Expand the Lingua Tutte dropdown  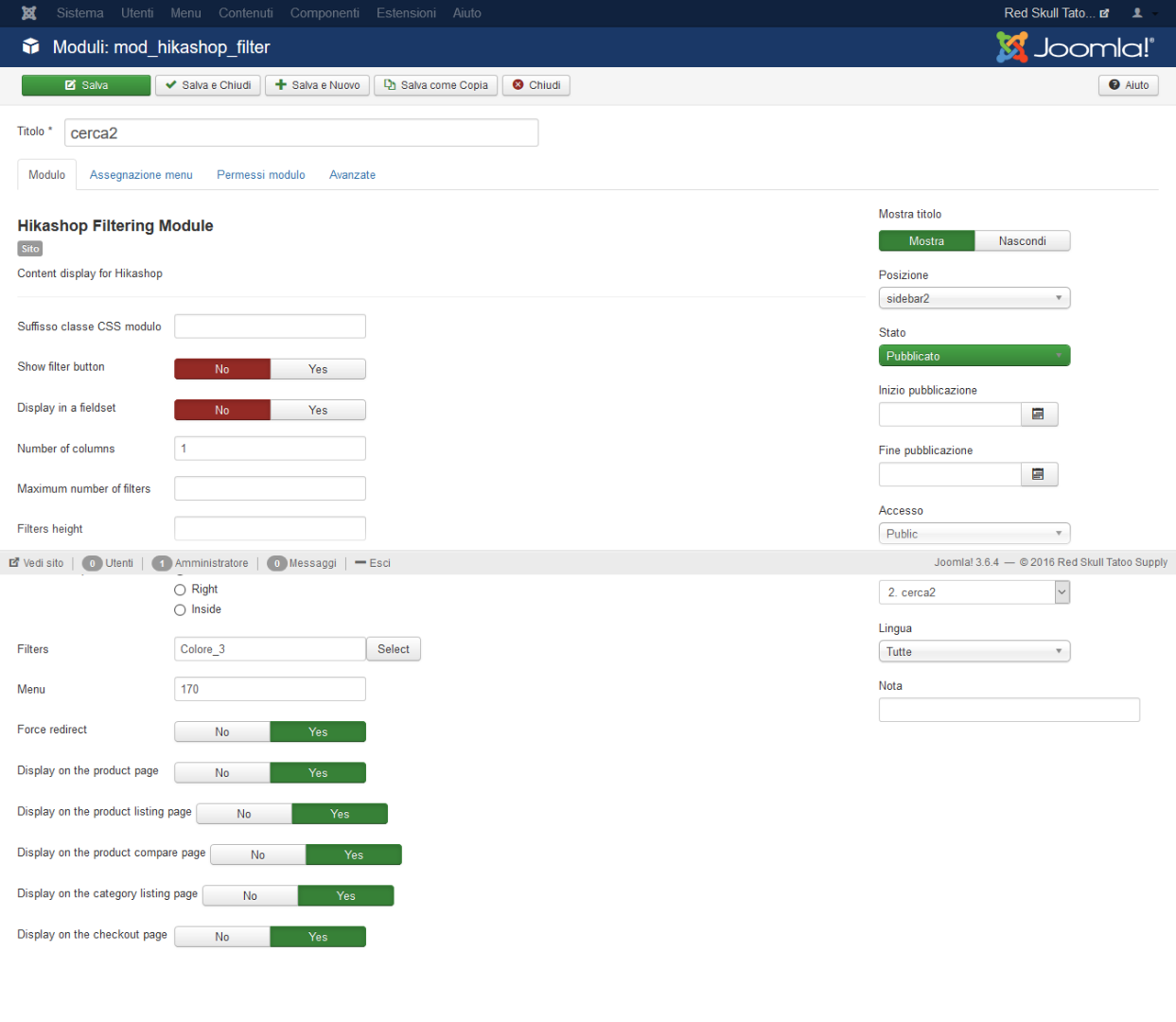pos(974,652)
